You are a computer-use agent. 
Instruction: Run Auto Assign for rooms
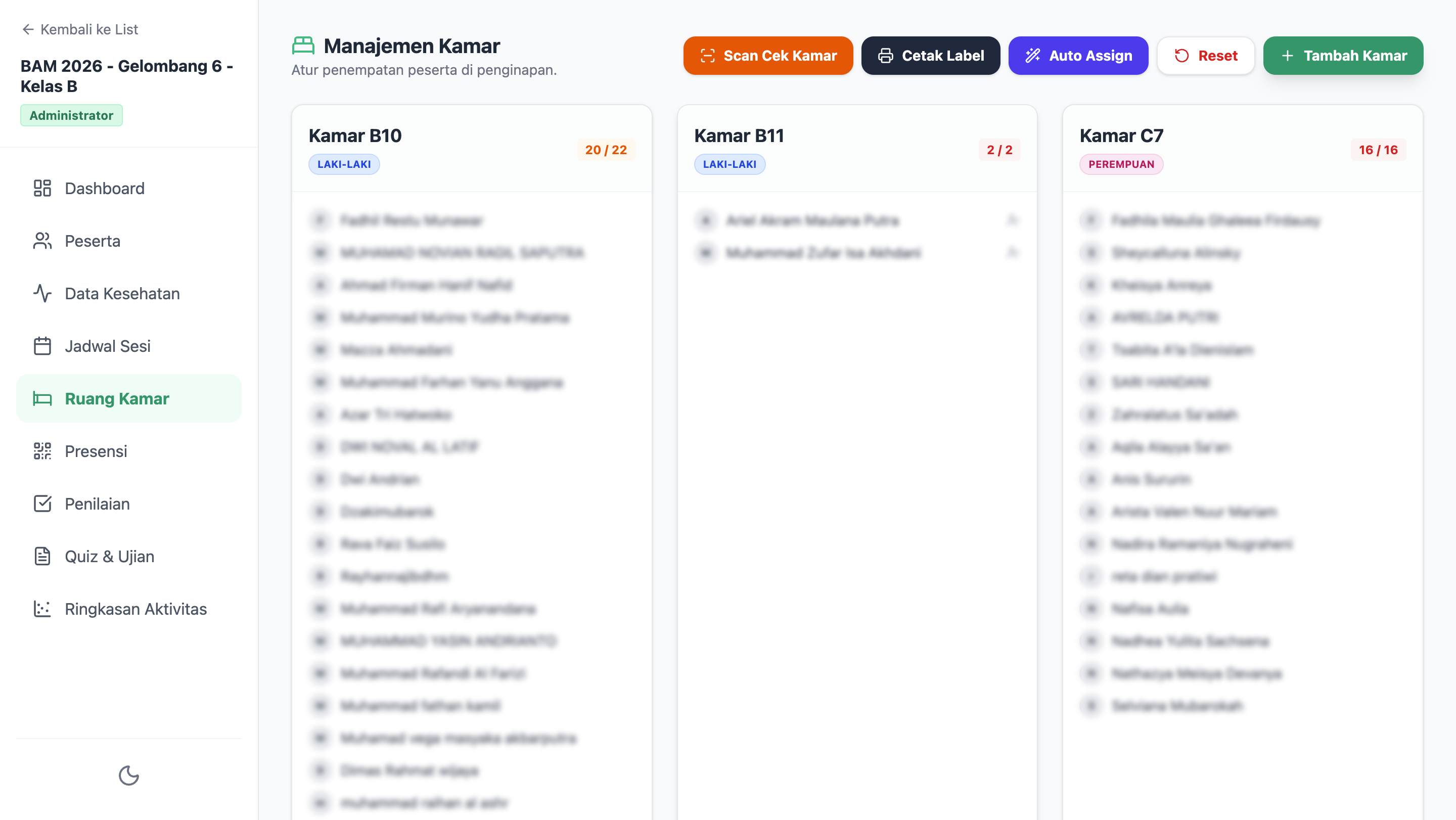pos(1078,56)
